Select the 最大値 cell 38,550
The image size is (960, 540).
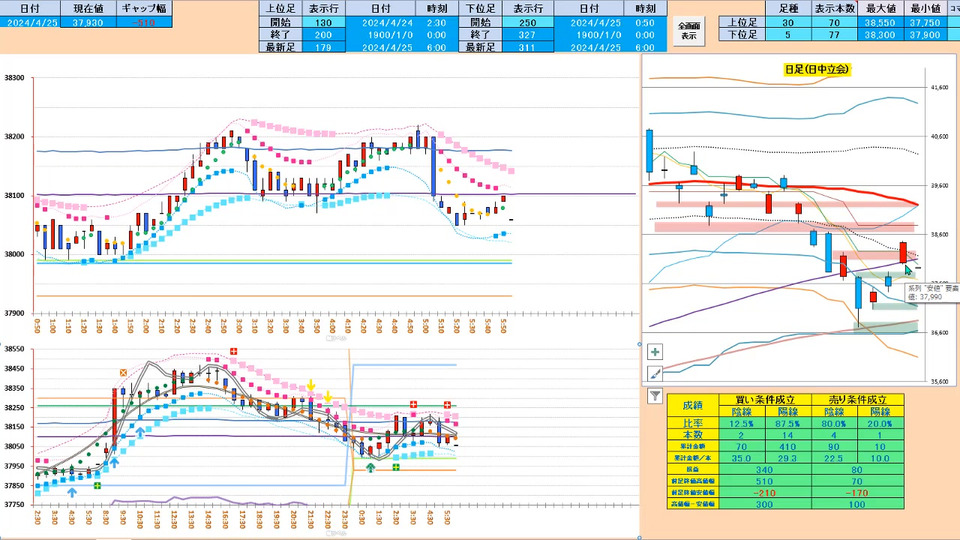tap(880, 23)
